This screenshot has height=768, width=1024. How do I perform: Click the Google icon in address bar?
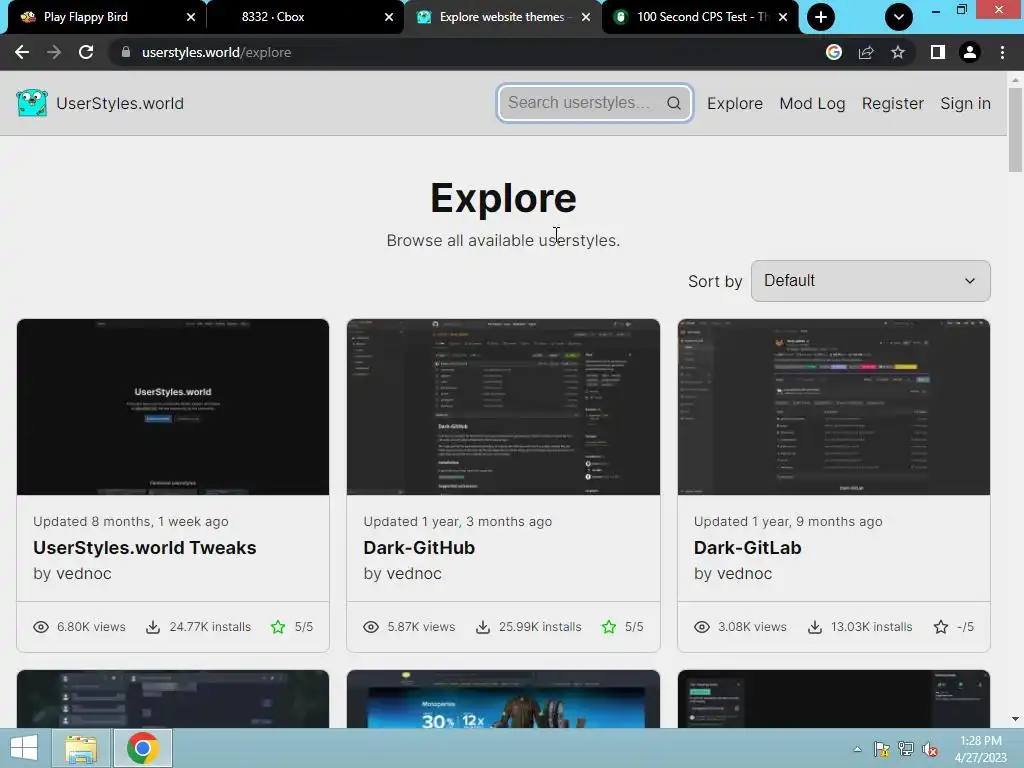coord(833,52)
